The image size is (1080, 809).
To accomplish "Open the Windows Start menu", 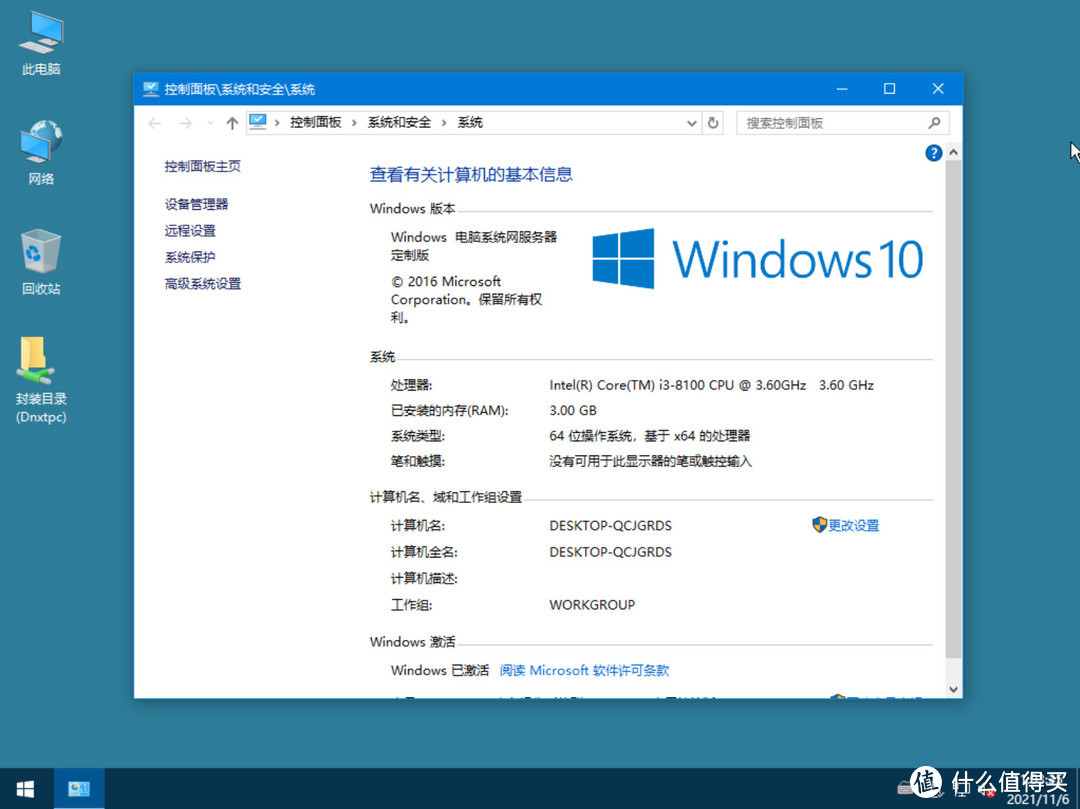I will coord(24,789).
